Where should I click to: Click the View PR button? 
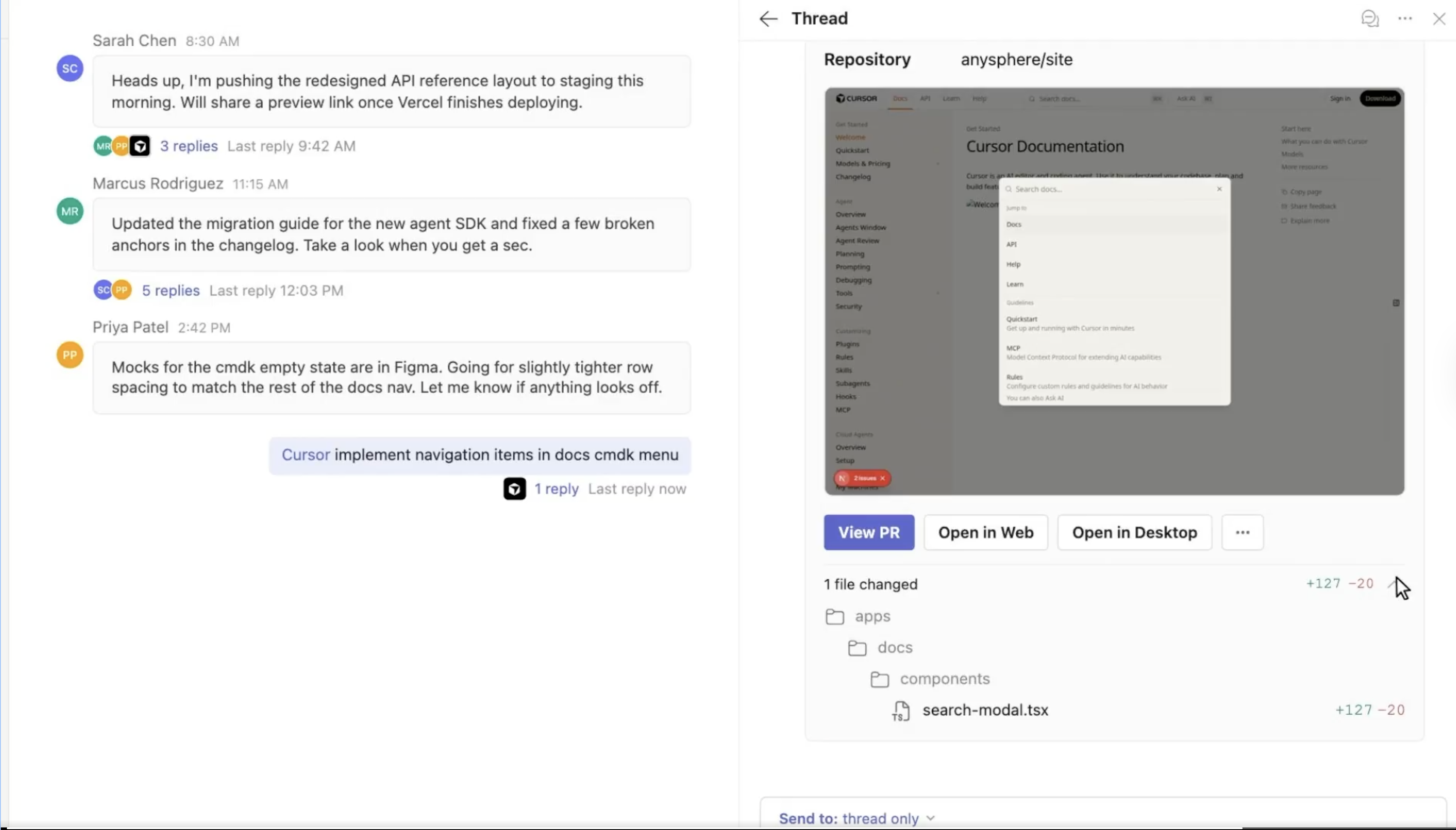[868, 532]
